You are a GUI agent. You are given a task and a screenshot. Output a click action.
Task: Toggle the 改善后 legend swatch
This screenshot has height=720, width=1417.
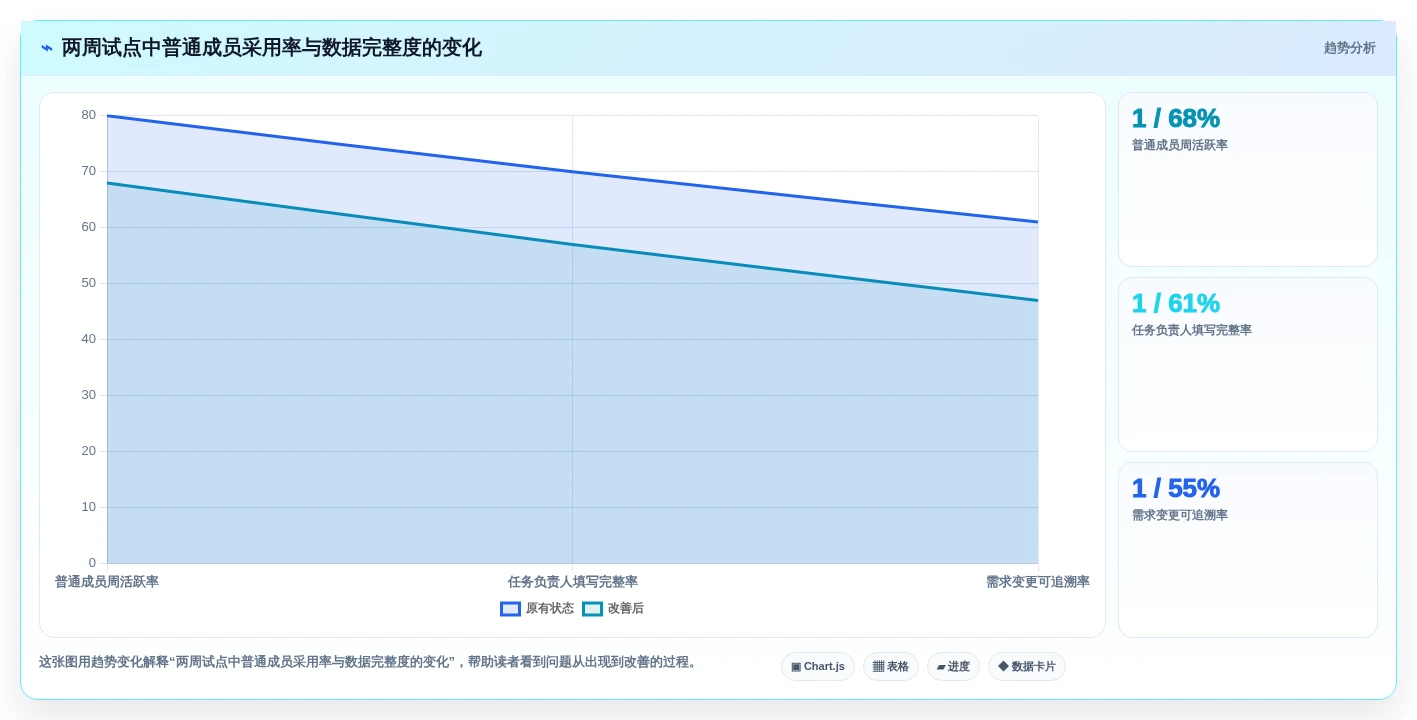coord(592,609)
